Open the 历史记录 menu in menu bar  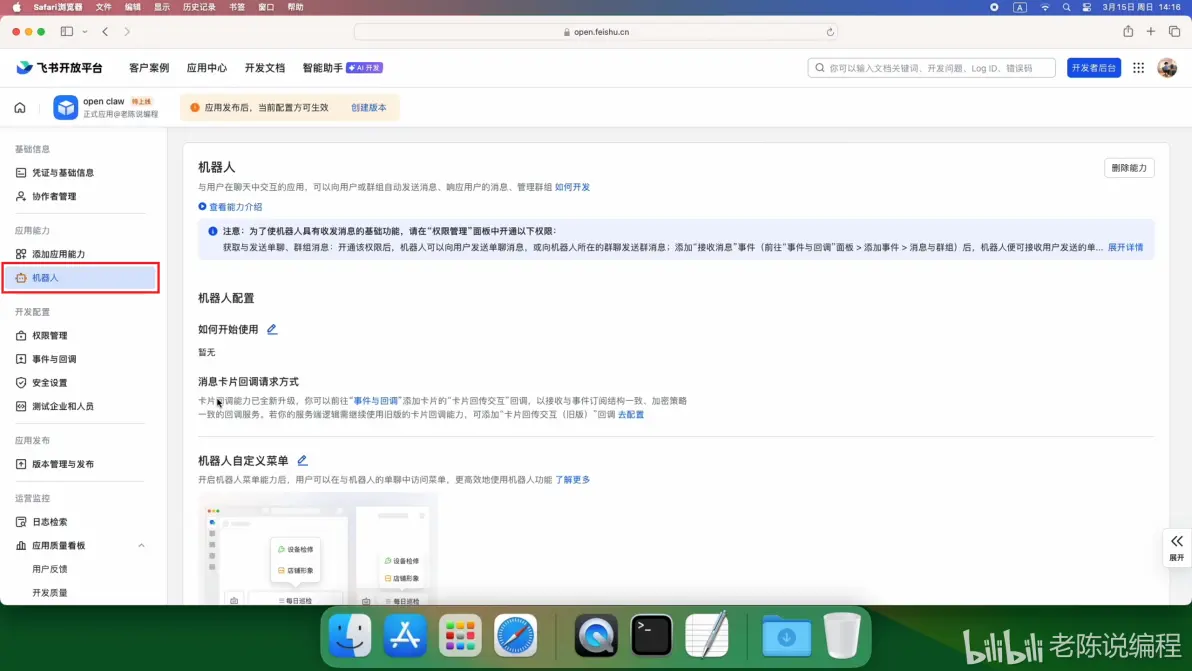click(199, 7)
